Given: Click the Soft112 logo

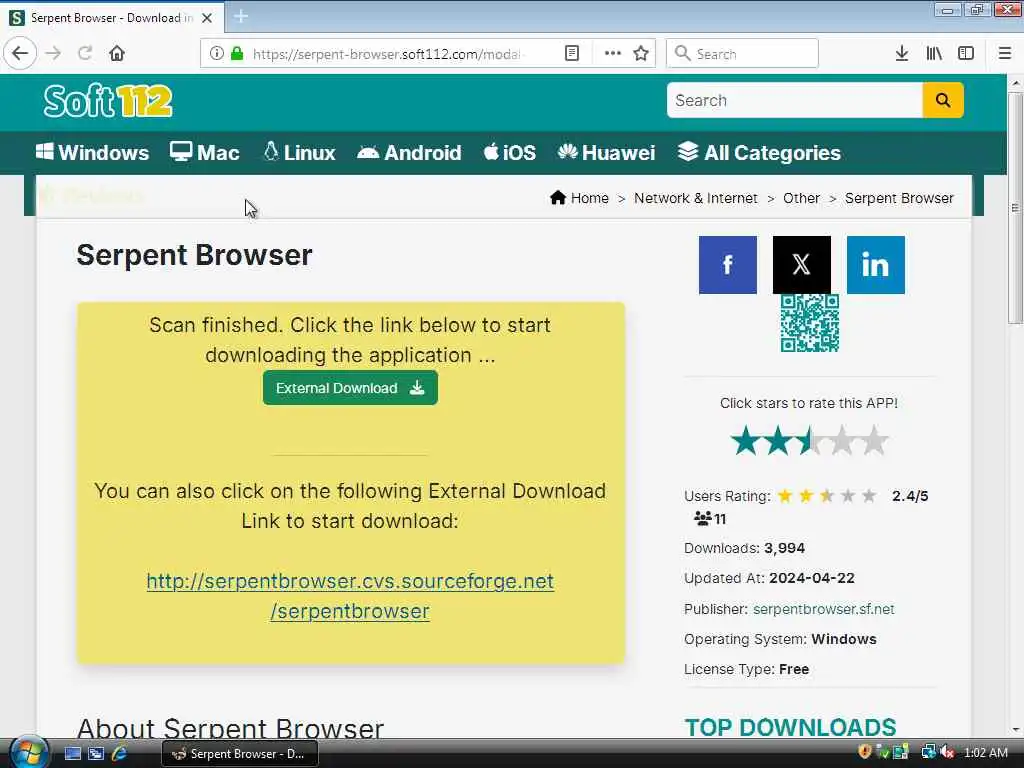Looking at the screenshot, I should click(108, 101).
